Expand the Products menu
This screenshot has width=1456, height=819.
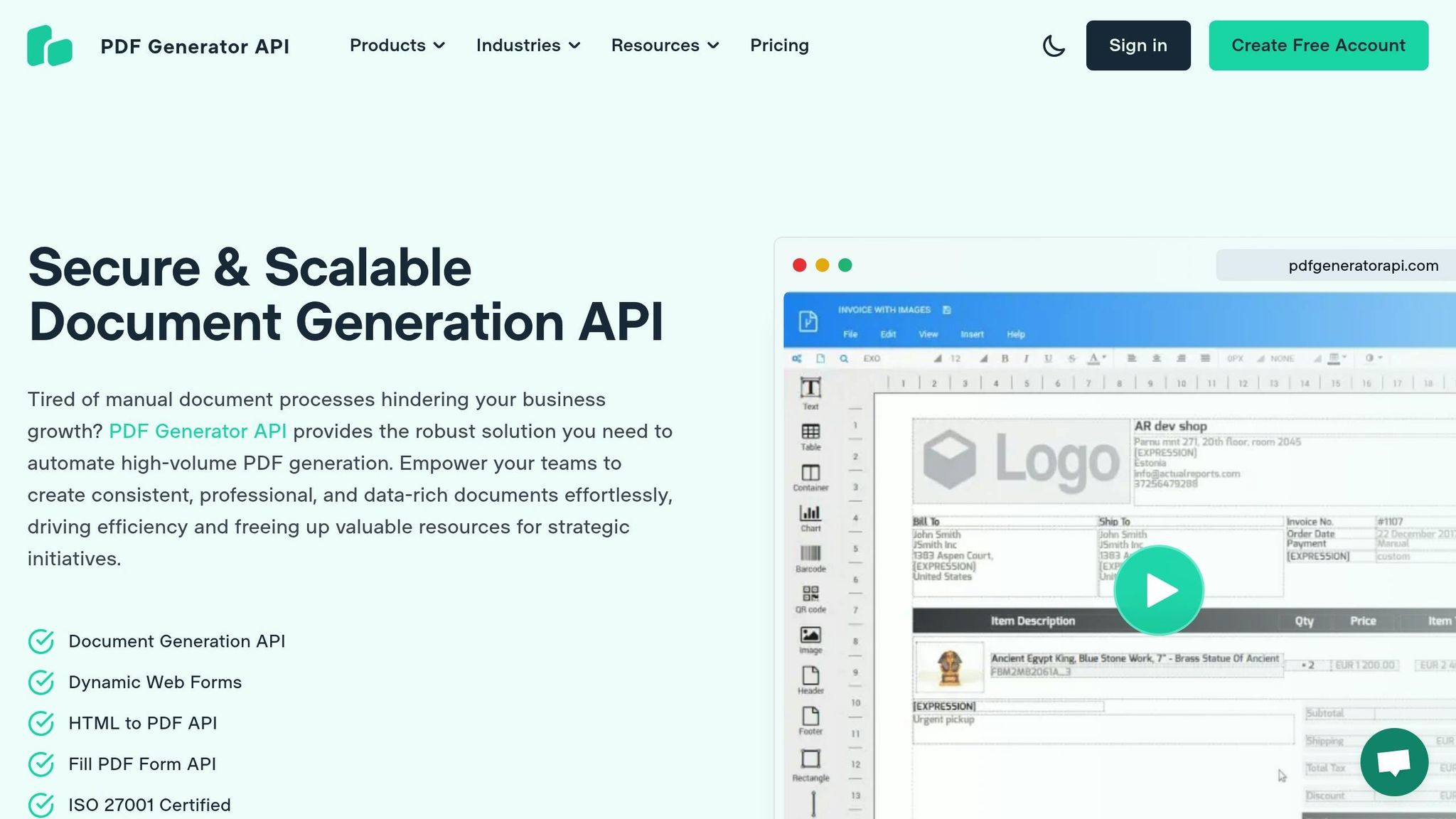(x=397, y=45)
